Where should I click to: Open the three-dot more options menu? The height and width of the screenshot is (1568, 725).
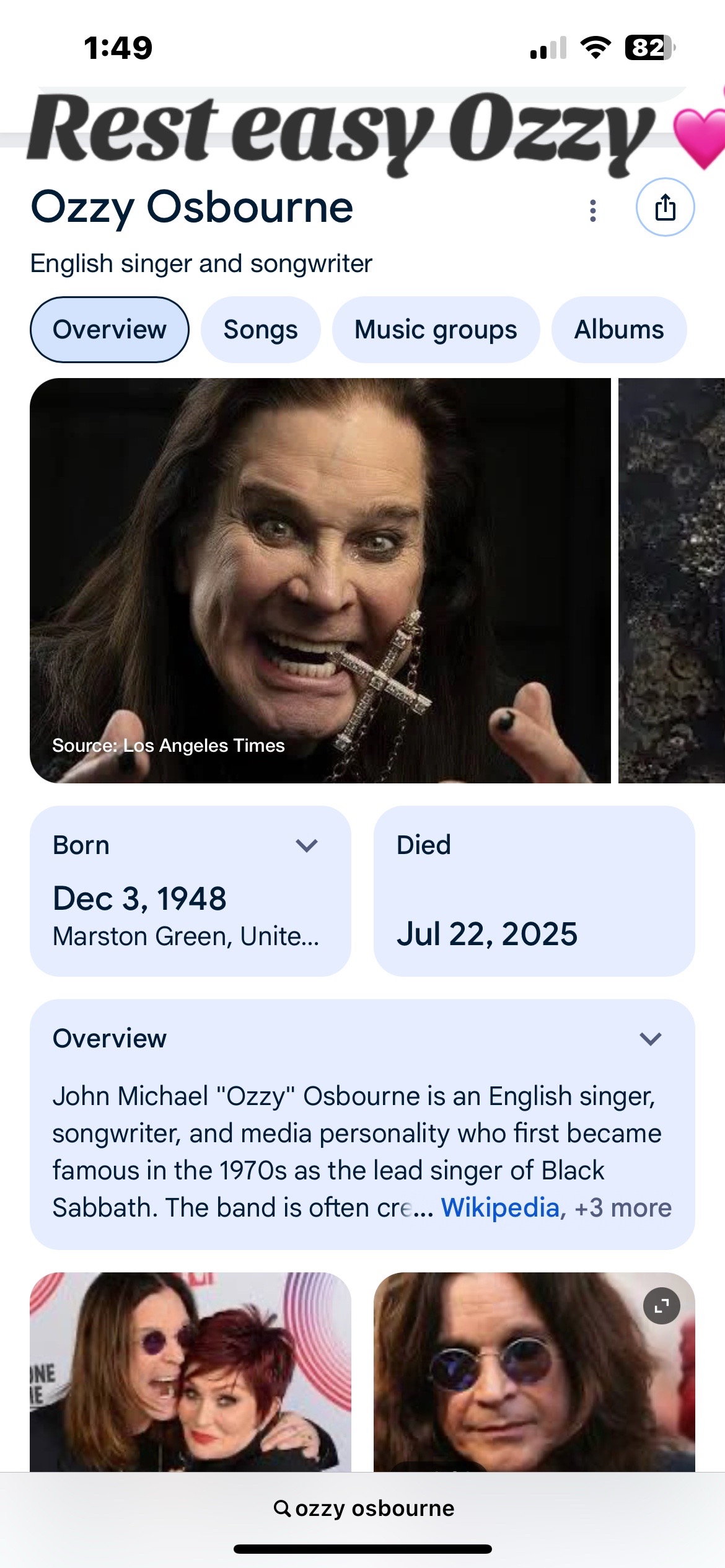[593, 211]
